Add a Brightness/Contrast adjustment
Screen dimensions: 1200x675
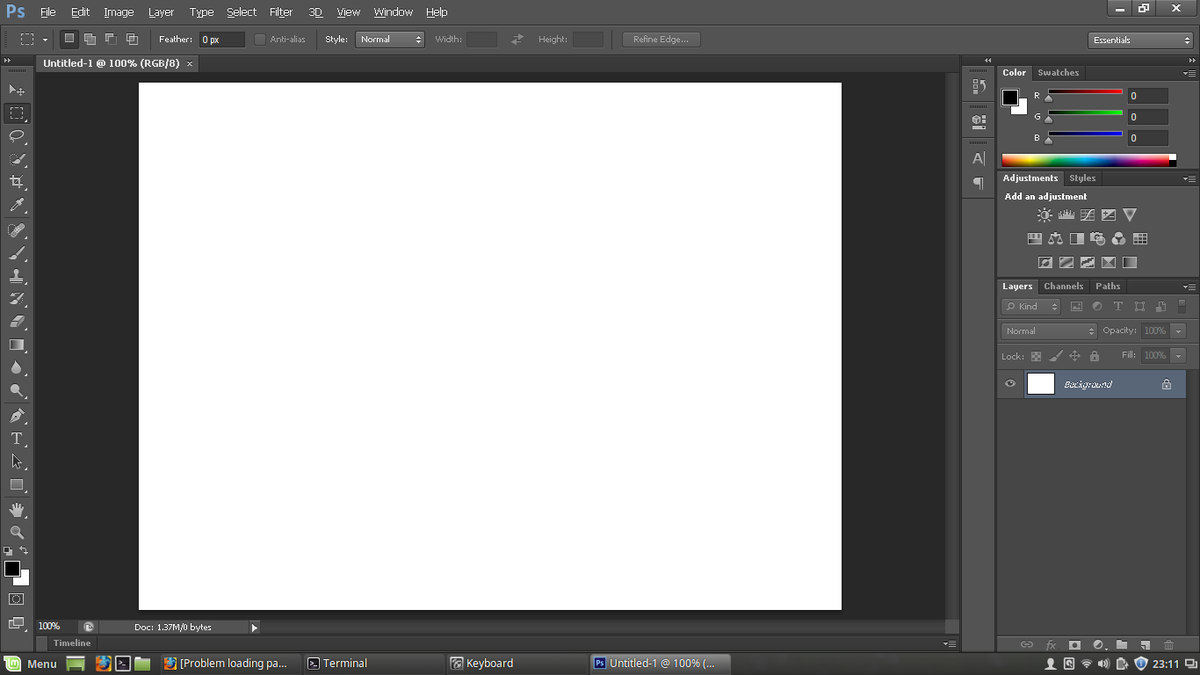click(x=1043, y=214)
